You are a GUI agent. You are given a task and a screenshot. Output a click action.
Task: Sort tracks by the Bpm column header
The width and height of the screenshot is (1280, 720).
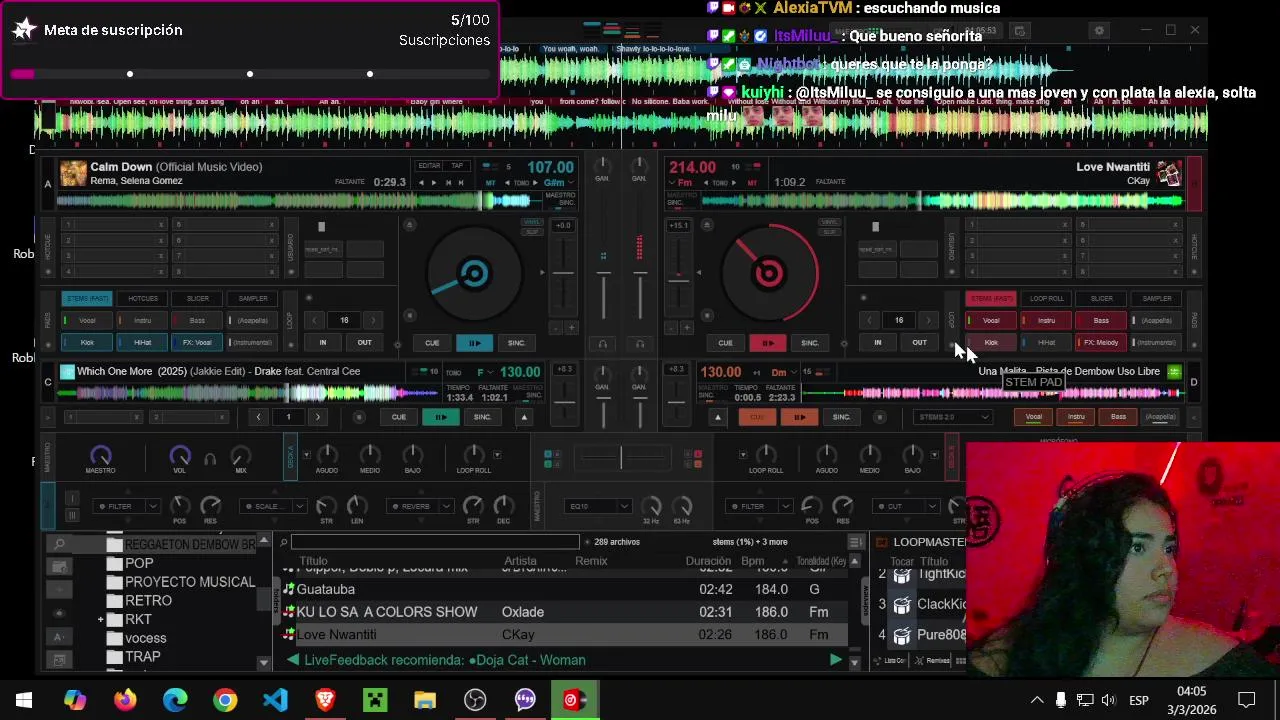point(752,561)
